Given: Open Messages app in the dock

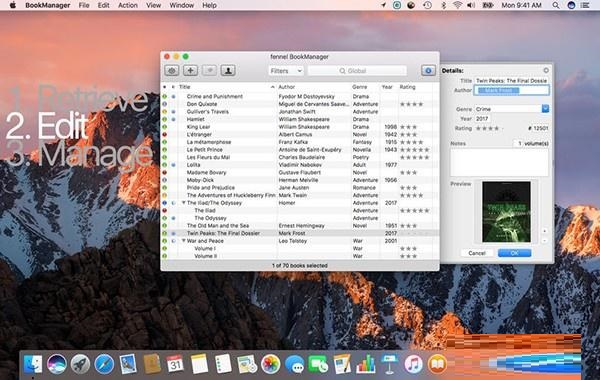Looking at the screenshot, I should (294, 364).
